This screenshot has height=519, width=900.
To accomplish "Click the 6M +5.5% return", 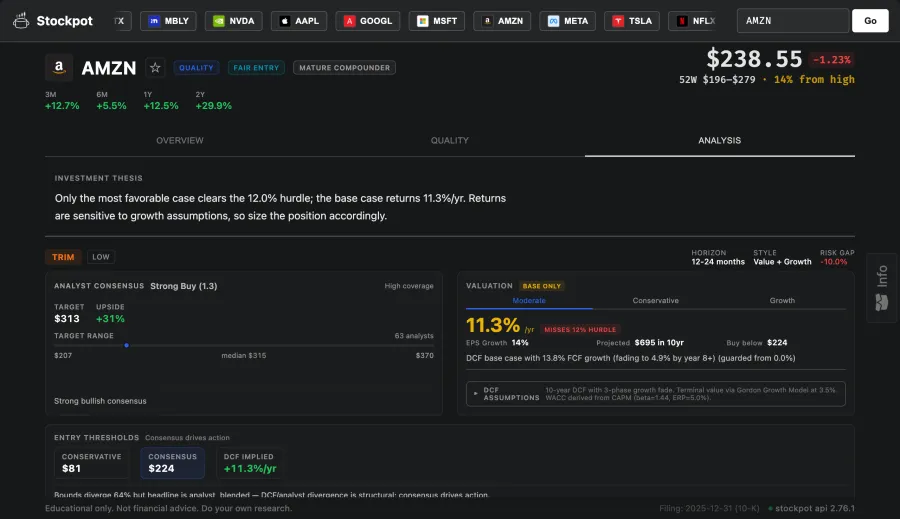I will (111, 101).
